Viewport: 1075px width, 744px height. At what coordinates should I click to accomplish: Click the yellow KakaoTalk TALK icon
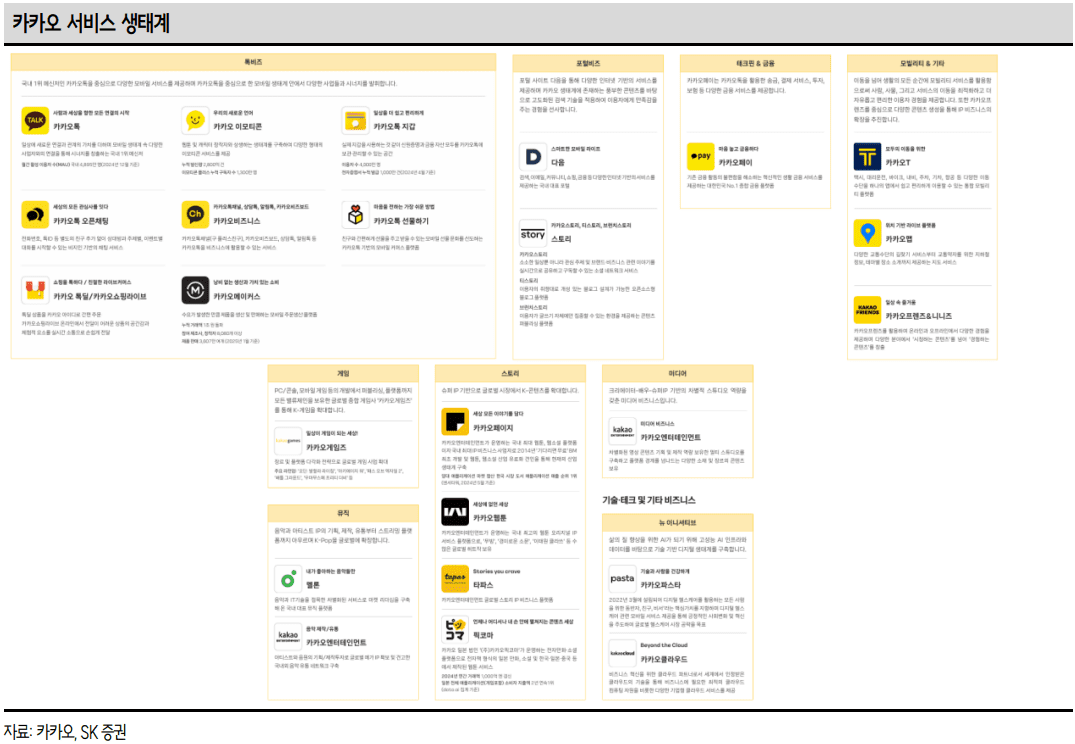35,121
